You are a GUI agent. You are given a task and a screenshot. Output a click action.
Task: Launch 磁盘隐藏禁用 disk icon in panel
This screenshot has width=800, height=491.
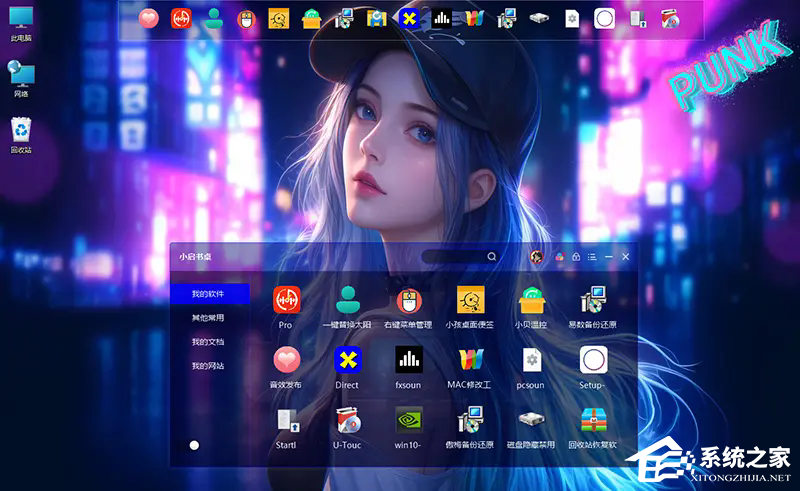pos(532,420)
